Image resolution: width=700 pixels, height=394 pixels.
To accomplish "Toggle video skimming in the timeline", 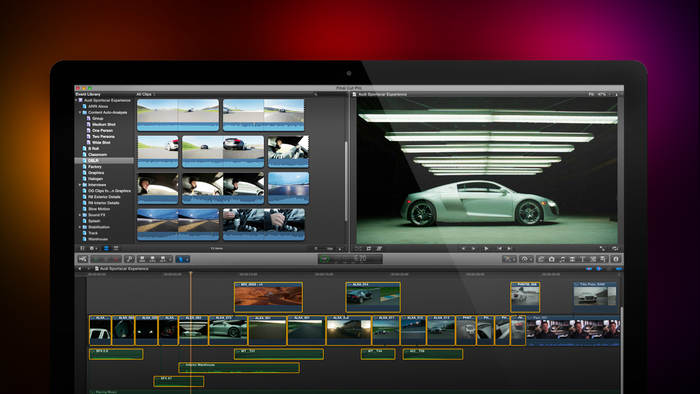I will (588, 269).
